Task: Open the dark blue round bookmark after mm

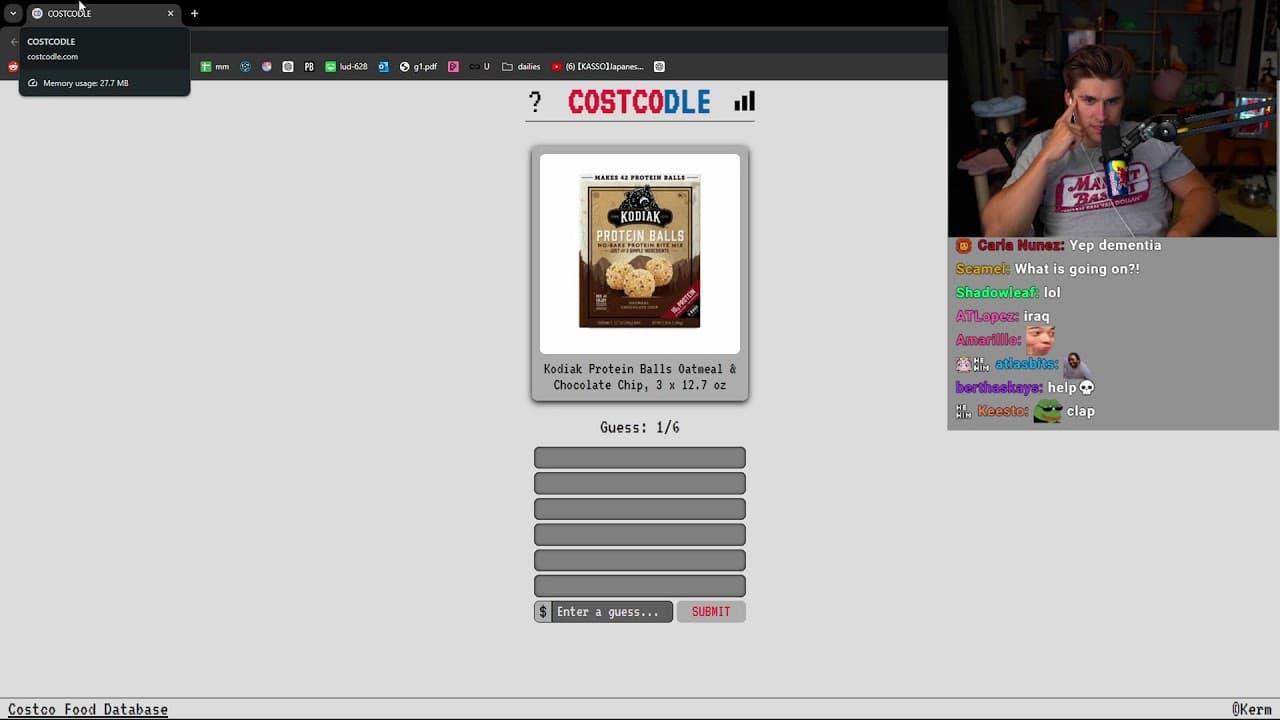Action: (x=245, y=67)
